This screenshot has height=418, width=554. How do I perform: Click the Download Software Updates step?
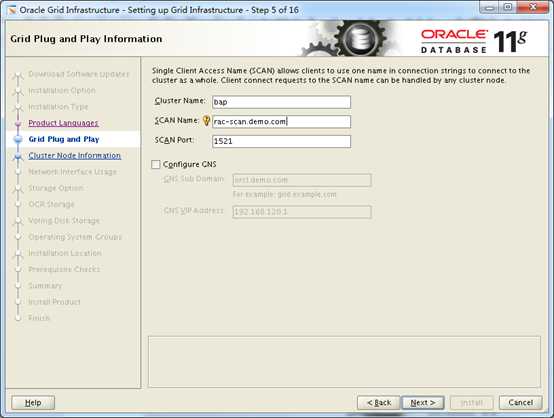tap(79, 74)
